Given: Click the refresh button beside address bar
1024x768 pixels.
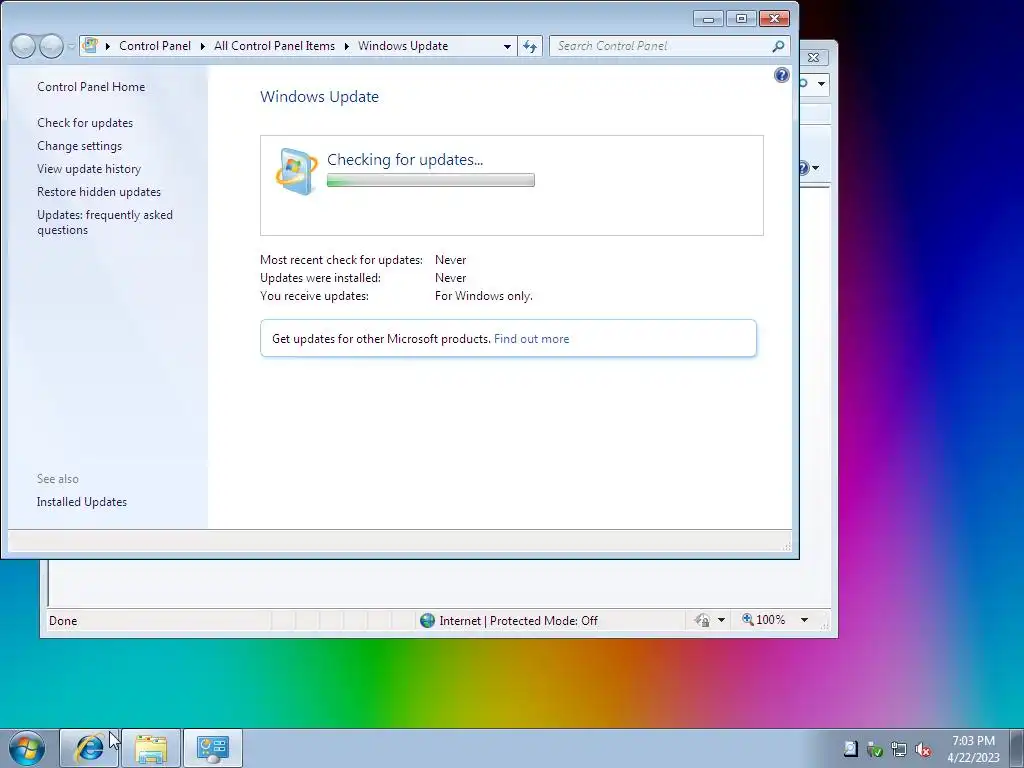Looking at the screenshot, I should (530, 46).
